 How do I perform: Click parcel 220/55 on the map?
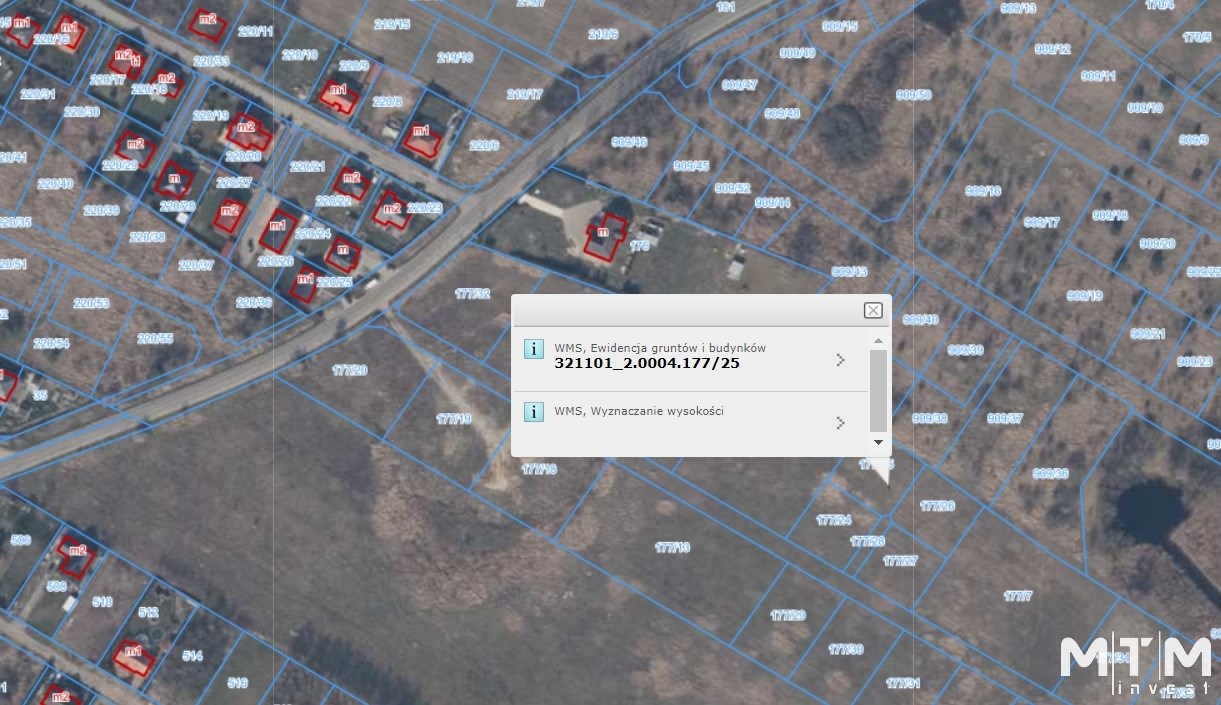(155, 339)
